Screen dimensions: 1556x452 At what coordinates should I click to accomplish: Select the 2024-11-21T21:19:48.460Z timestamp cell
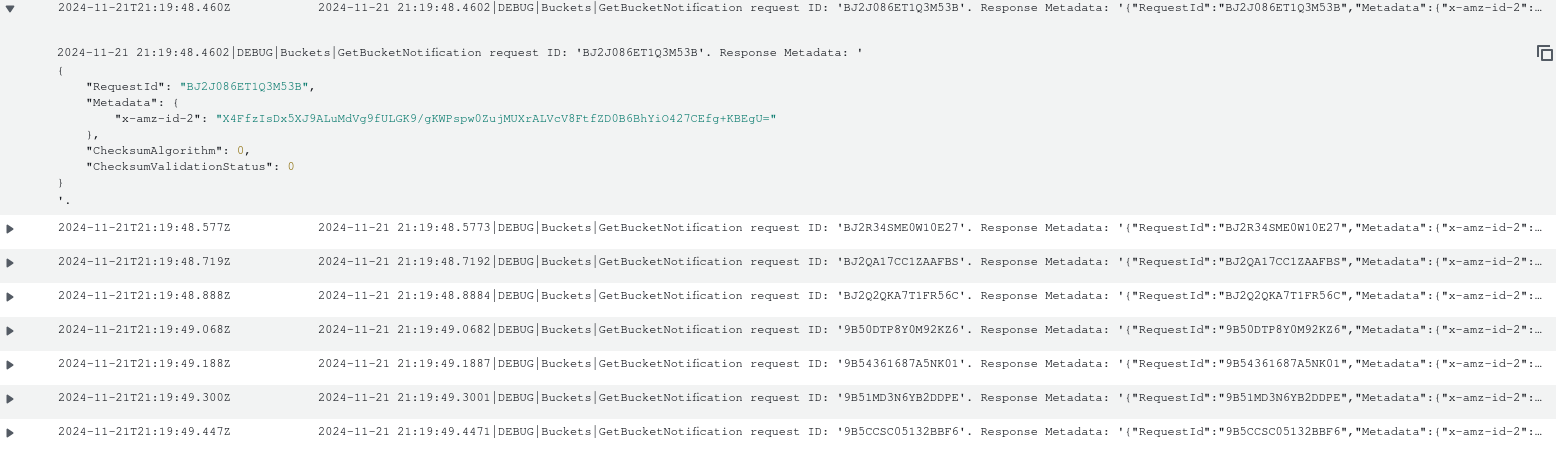[144, 7]
